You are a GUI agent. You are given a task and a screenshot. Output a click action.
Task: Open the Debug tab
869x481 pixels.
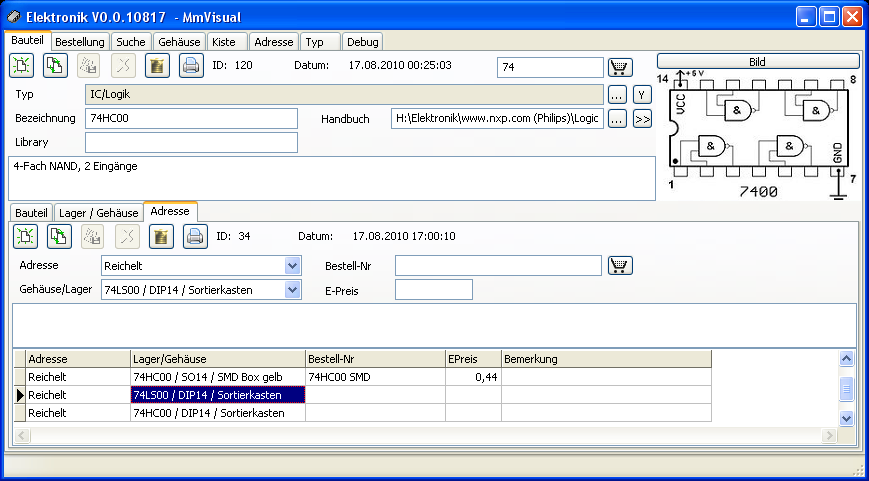coord(362,42)
